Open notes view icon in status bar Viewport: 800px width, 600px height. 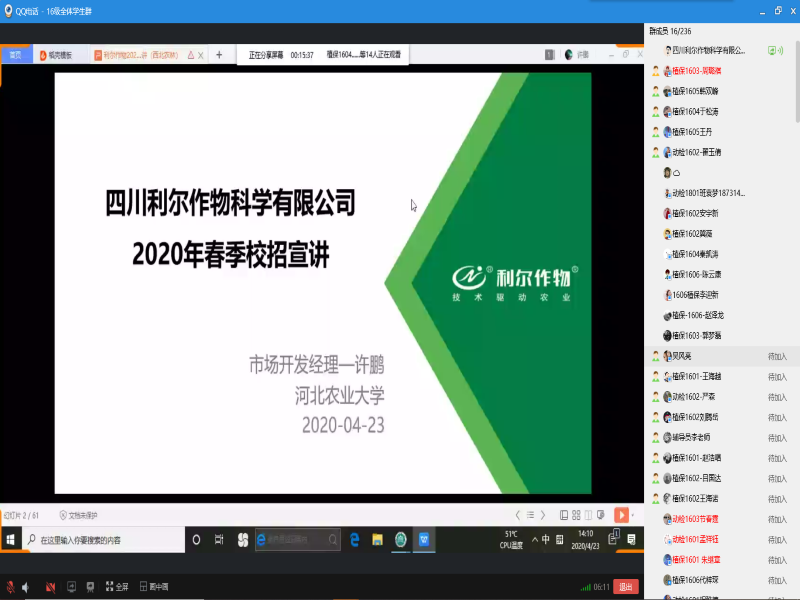pyautogui.click(x=601, y=515)
